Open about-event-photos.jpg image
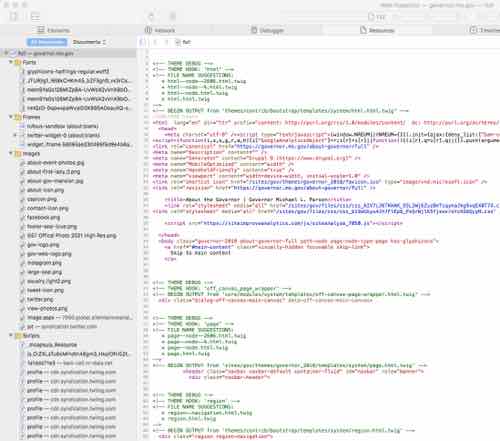The height and width of the screenshot is (441, 500). (x=55, y=163)
